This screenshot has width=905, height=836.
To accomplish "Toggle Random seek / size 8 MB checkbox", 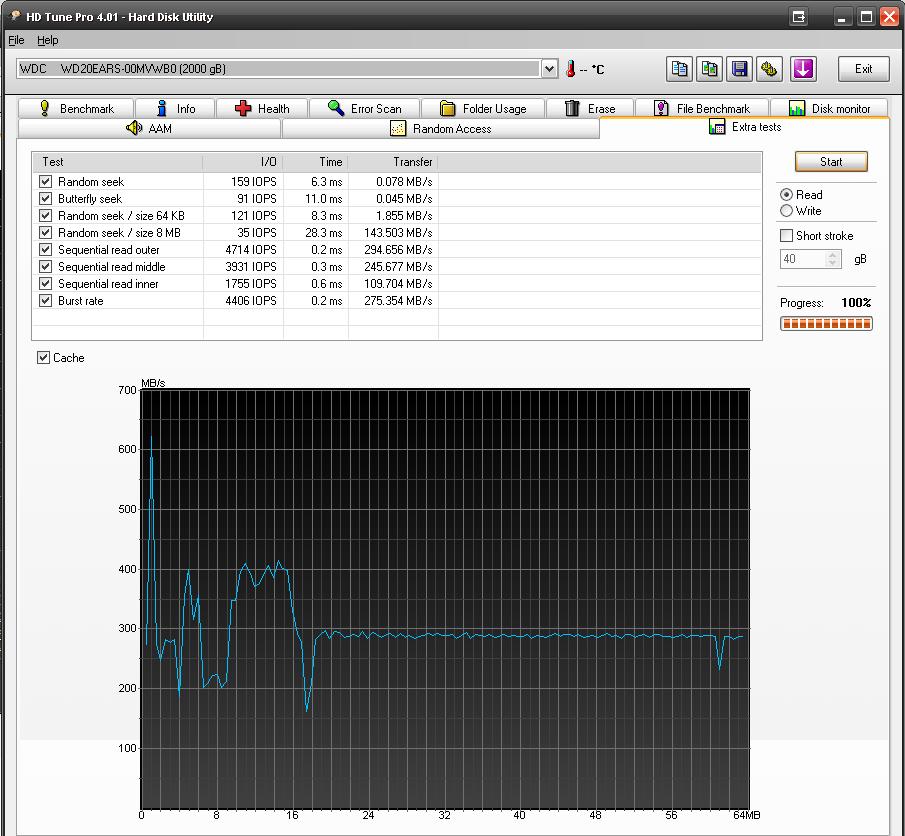I will click(x=45, y=233).
